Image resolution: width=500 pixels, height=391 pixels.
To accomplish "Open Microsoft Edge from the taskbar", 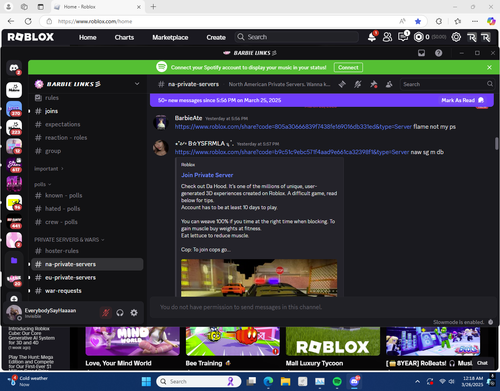I will (268, 381).
